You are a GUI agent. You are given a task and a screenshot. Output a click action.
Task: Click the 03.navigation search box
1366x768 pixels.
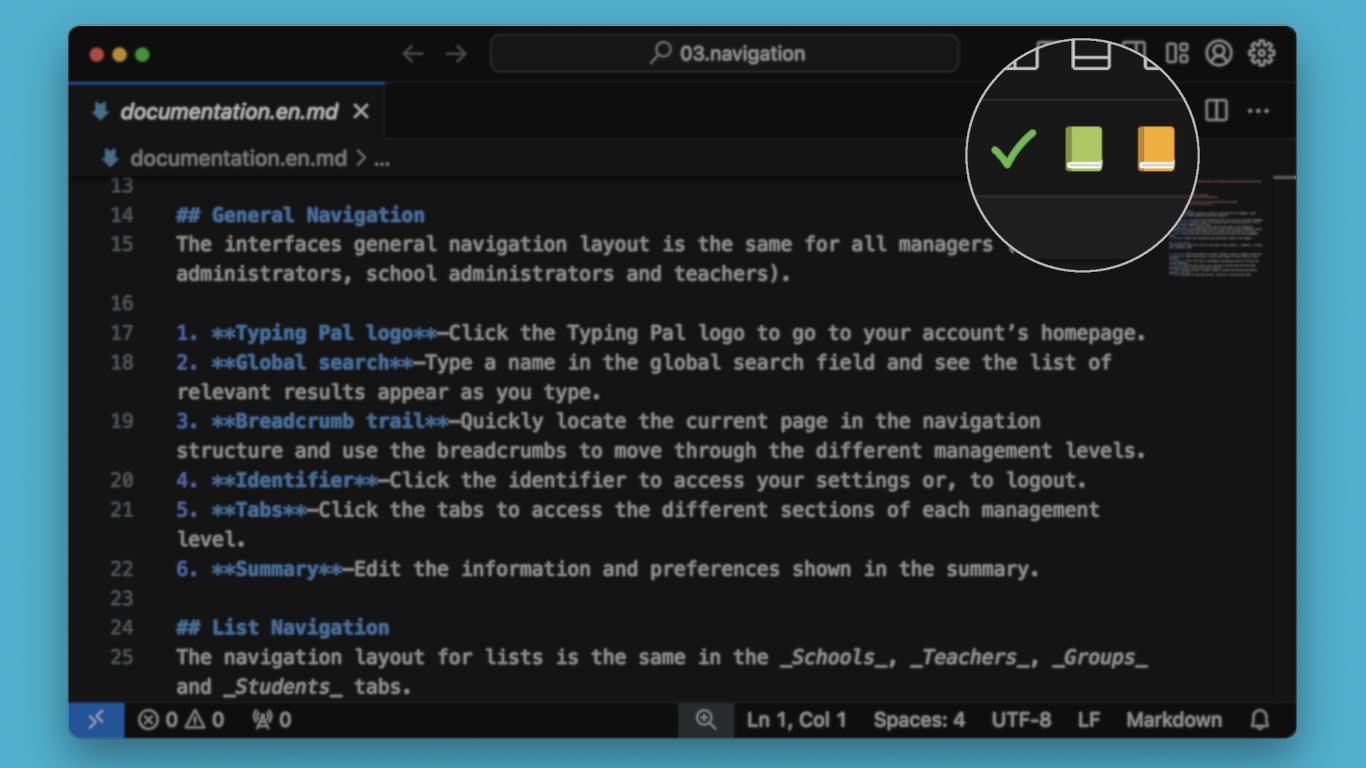(x=724, y=54)
